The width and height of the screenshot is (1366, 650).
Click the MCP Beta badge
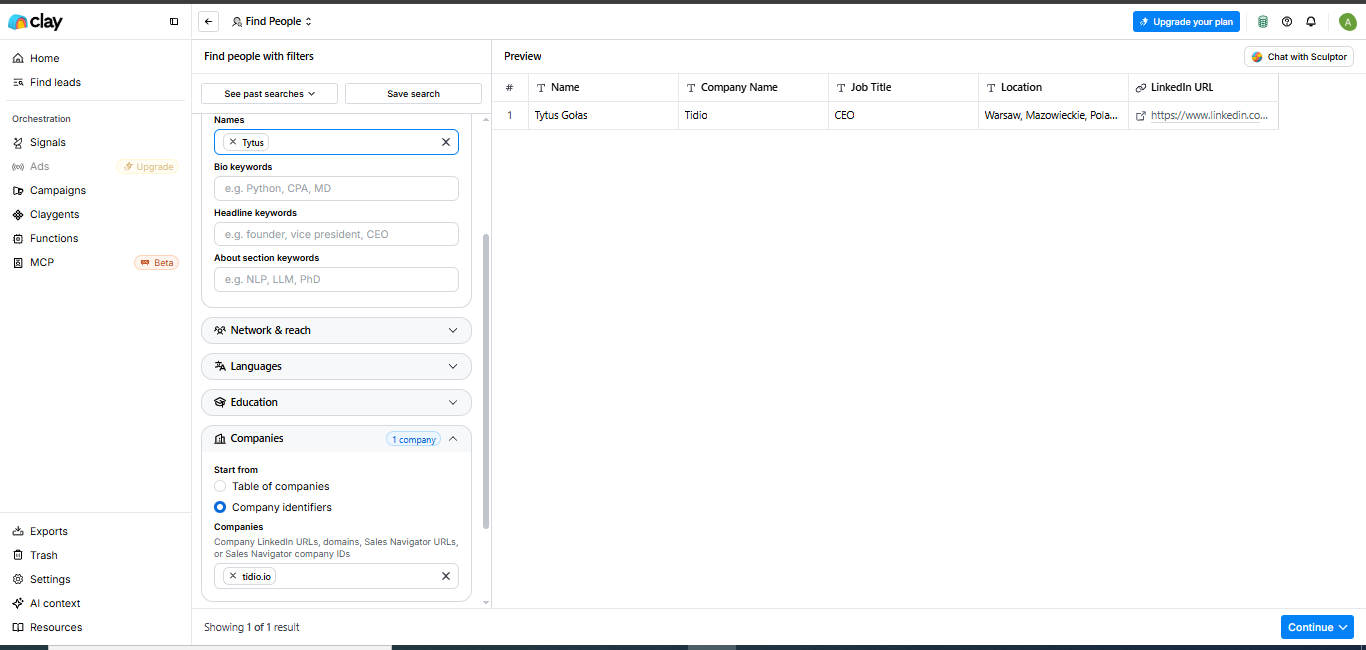[x=157, y=263]
